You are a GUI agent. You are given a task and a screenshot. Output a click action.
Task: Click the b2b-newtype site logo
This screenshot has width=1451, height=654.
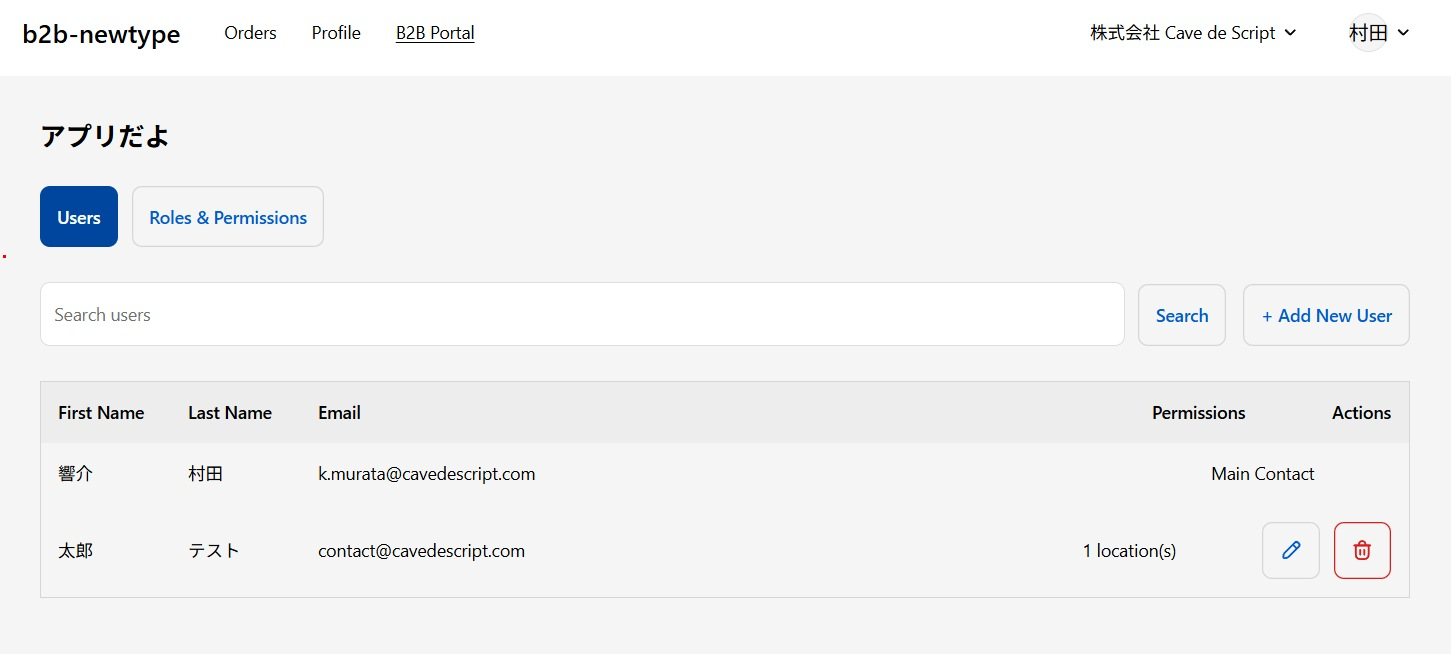101,34
